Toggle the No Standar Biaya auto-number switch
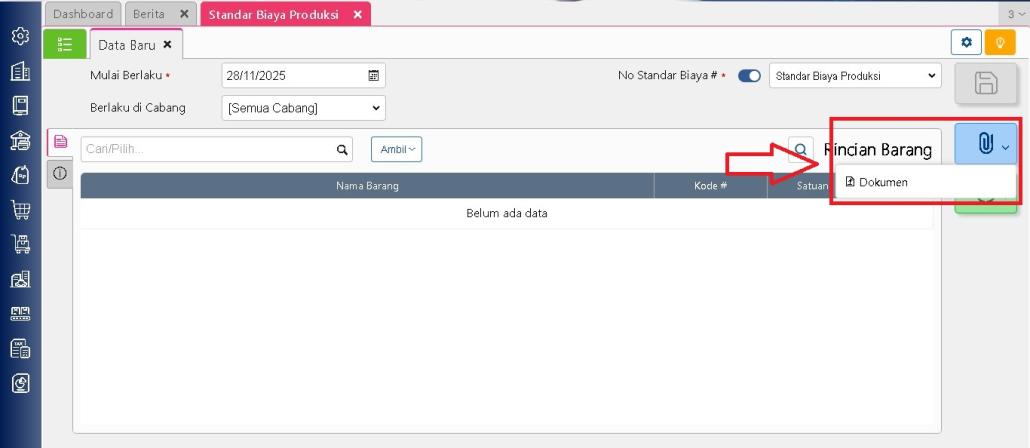The width and height of the screenshot is (1030, 448). tap(749, 76)
